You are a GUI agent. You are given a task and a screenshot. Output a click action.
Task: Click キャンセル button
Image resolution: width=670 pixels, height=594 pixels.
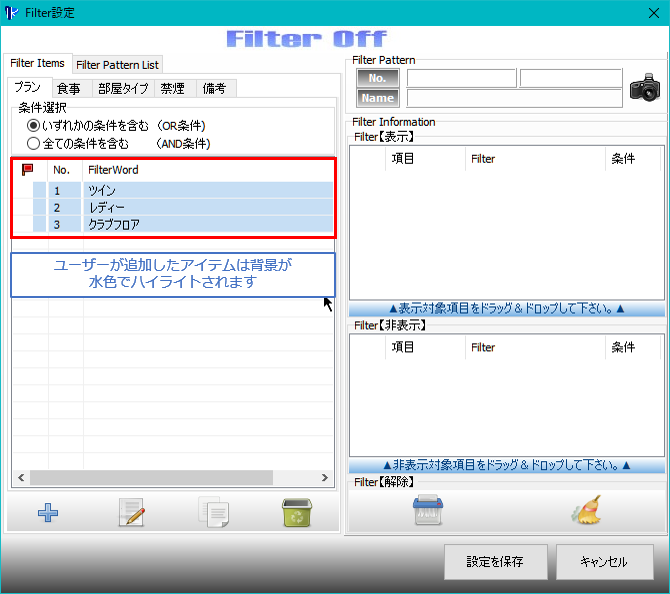coord(603,562)
